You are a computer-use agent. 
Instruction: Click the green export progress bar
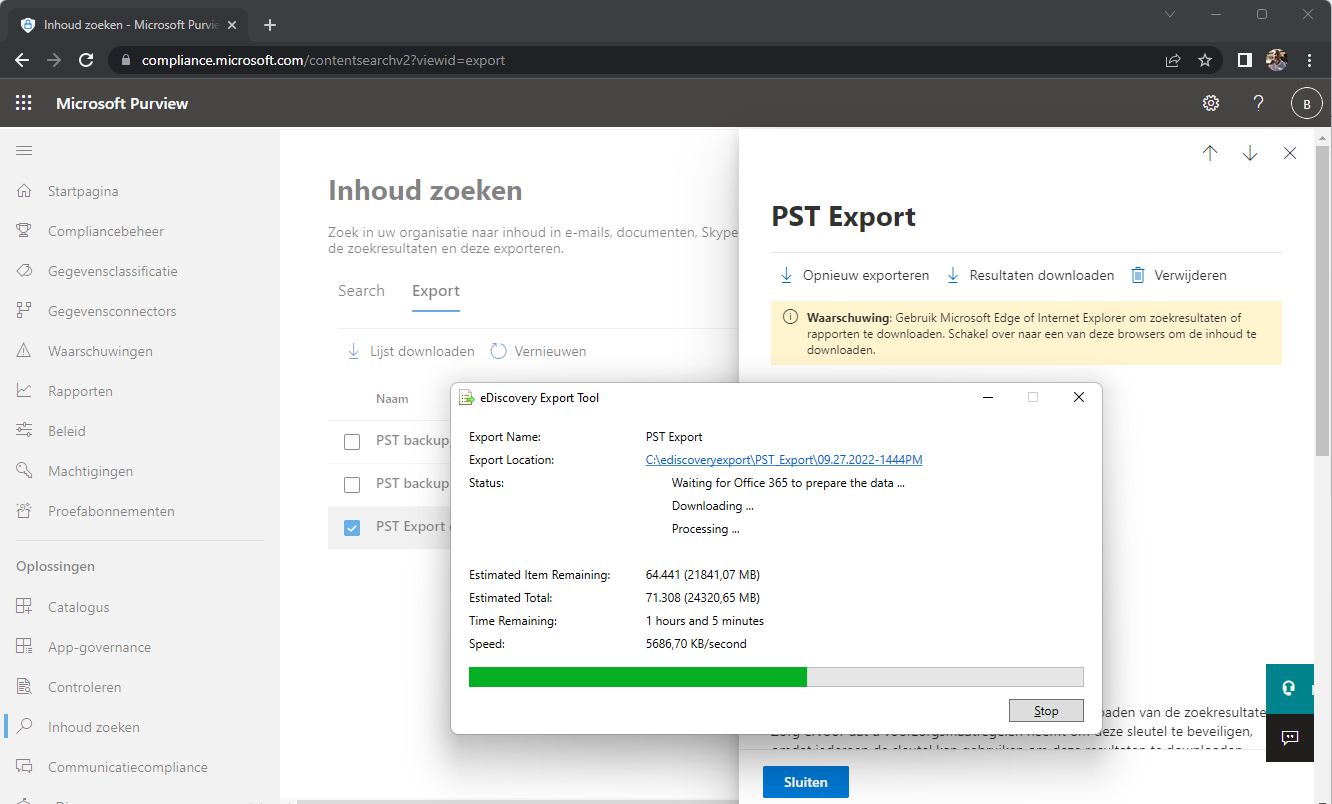coord(637,677)
